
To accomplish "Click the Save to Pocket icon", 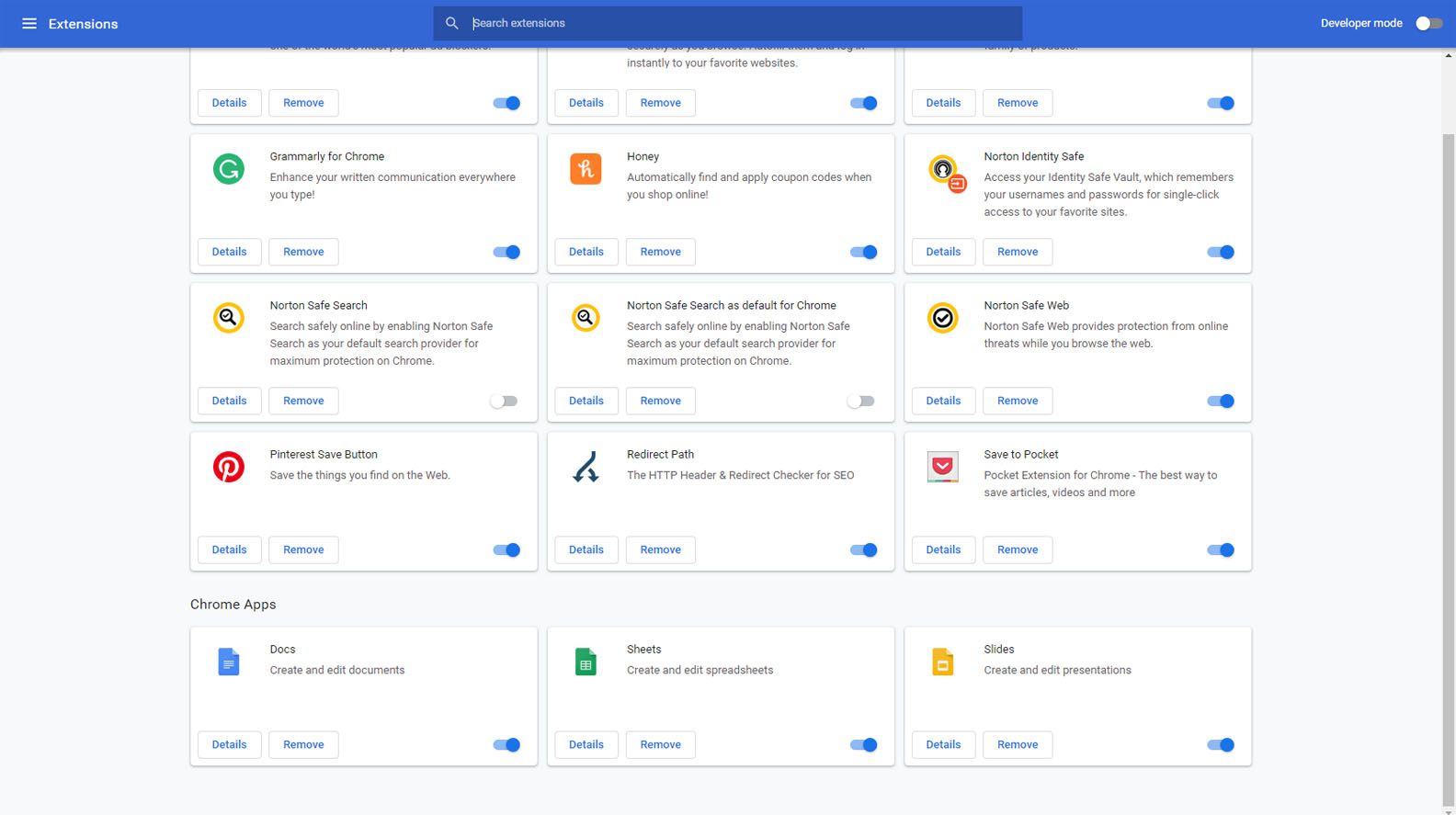I will pos(942,467).
